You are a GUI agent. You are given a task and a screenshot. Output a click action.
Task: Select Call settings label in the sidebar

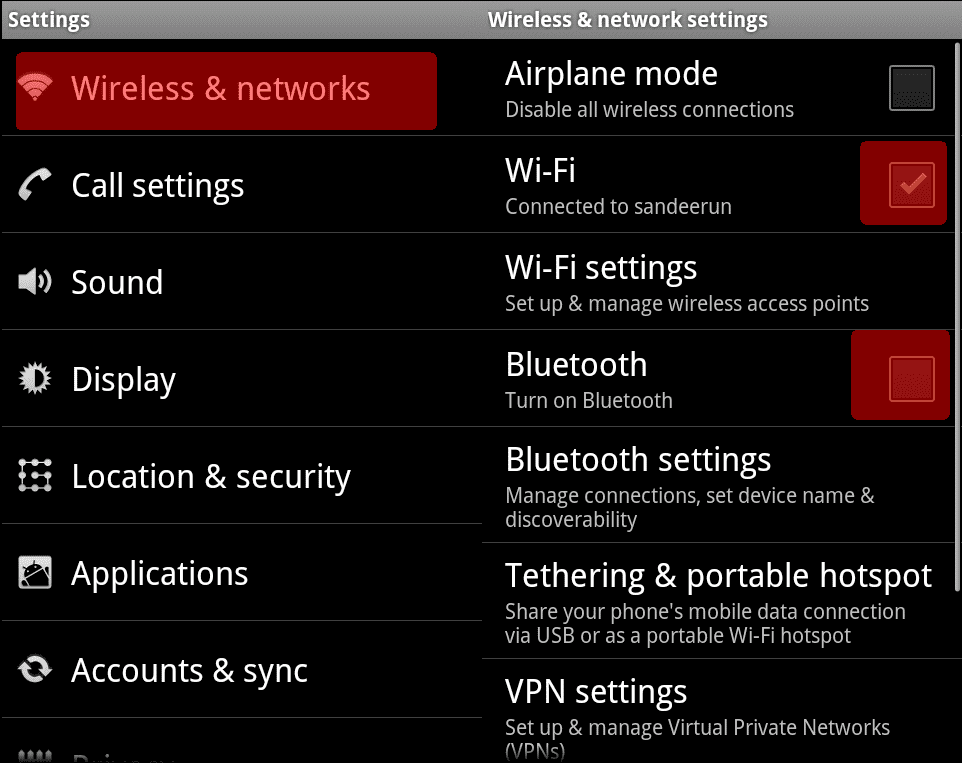(158, 186)
